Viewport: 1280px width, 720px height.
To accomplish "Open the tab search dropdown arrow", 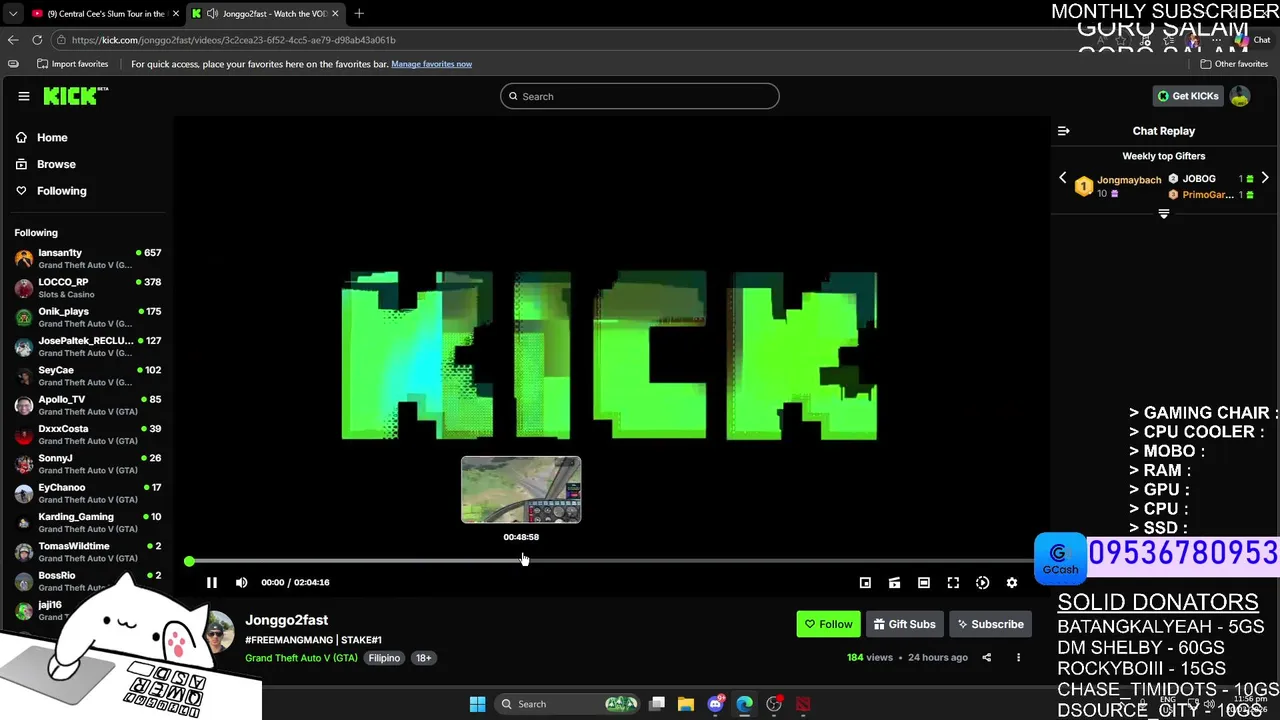I will pos(12,13).
